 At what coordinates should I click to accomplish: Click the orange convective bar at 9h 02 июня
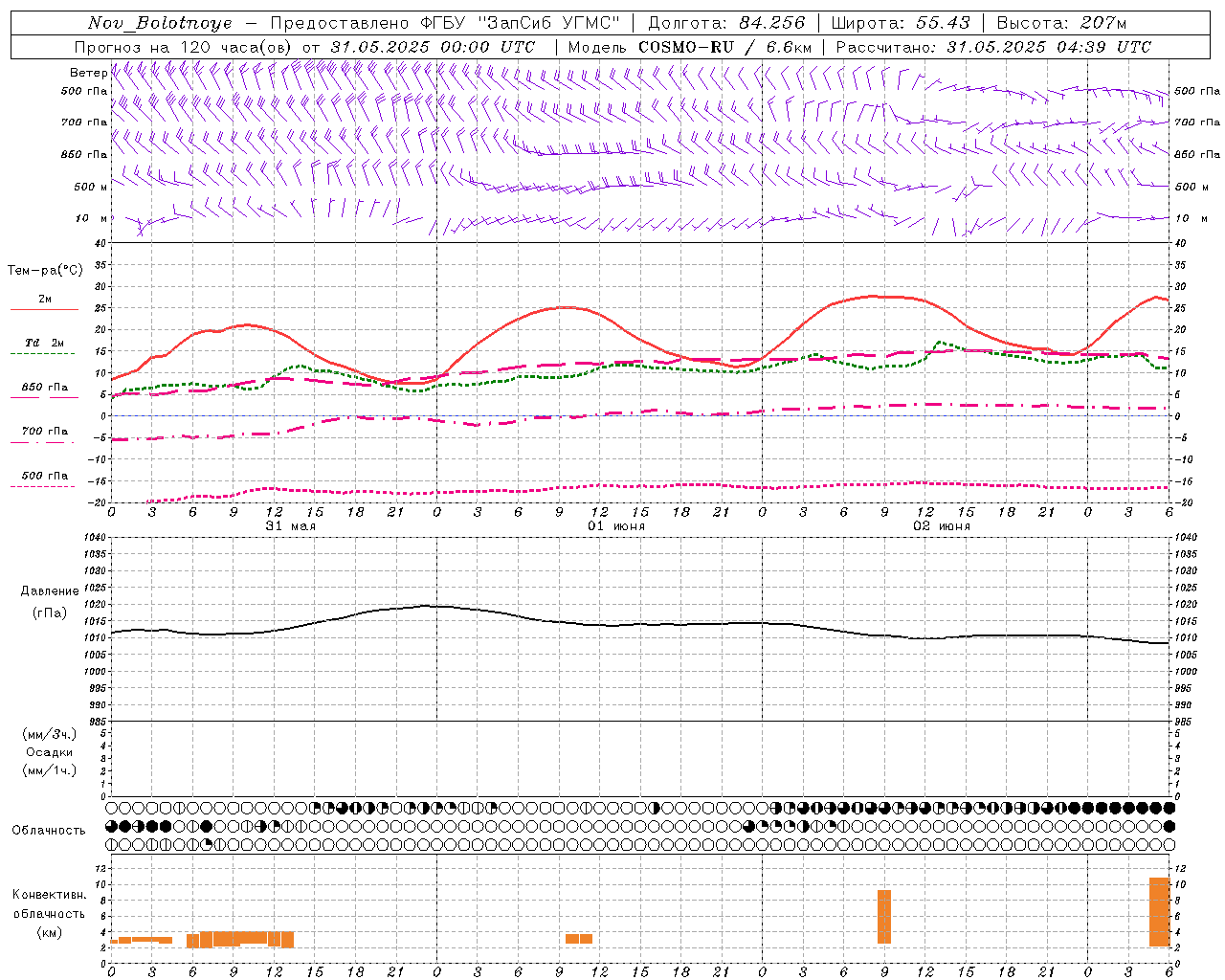point(884,917)
